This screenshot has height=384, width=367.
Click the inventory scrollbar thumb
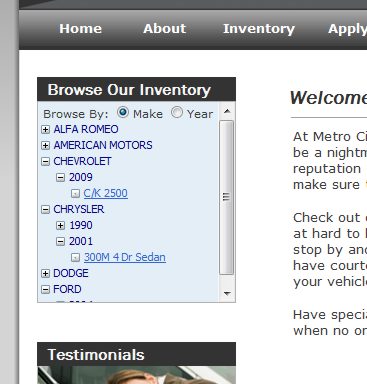pyautogui.click(x=226, y=197)
